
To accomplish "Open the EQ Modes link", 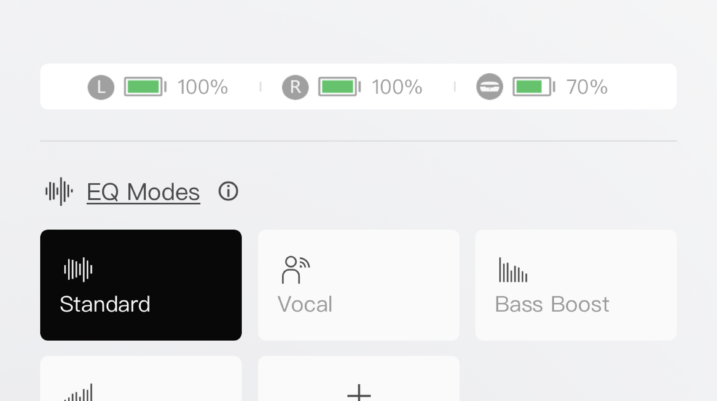I will click(x=143, y=192).
